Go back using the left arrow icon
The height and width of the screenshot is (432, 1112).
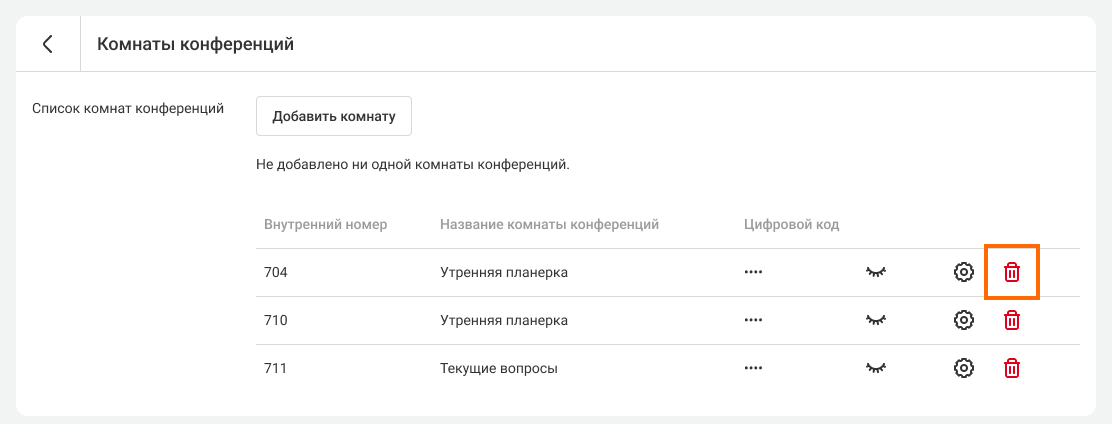pos(47,44)
